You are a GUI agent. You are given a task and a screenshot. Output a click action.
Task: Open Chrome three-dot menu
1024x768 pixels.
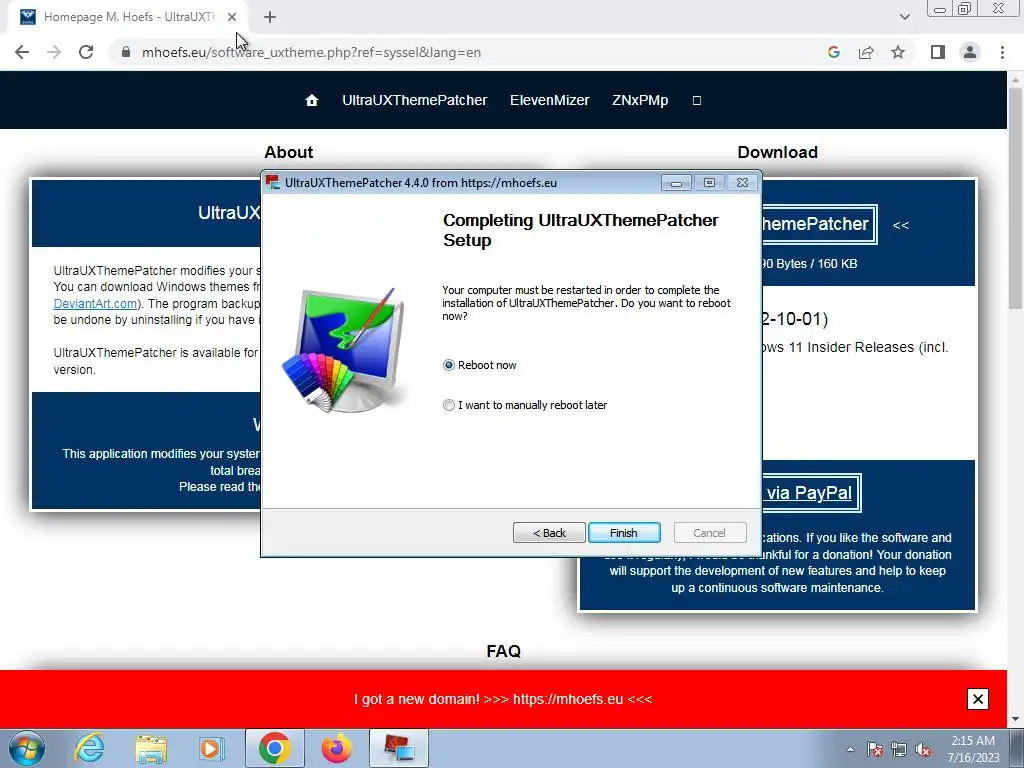pos(1002,52)
